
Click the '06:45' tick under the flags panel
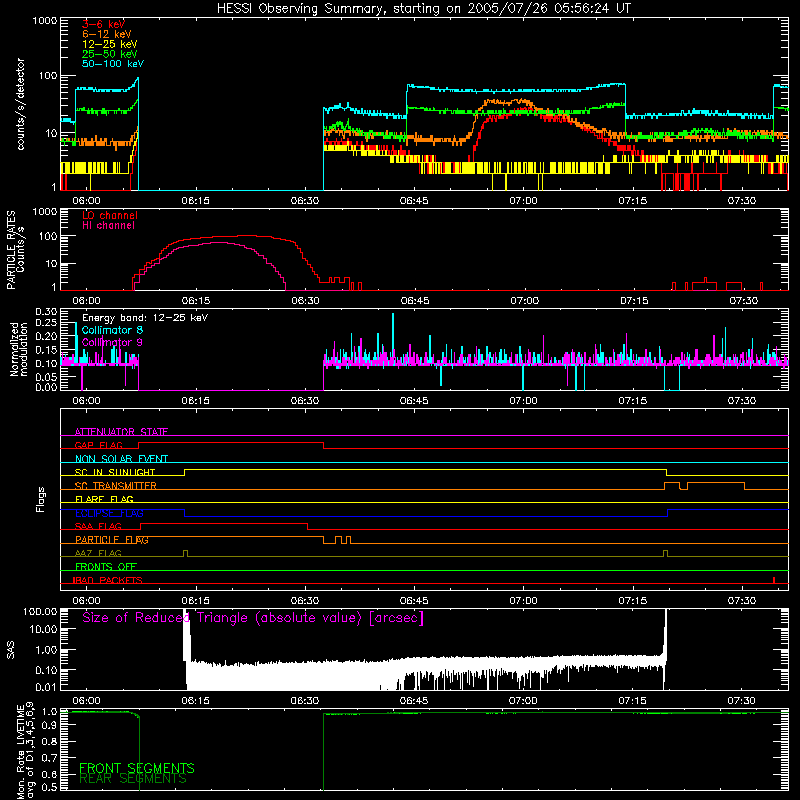click(414, 601)
